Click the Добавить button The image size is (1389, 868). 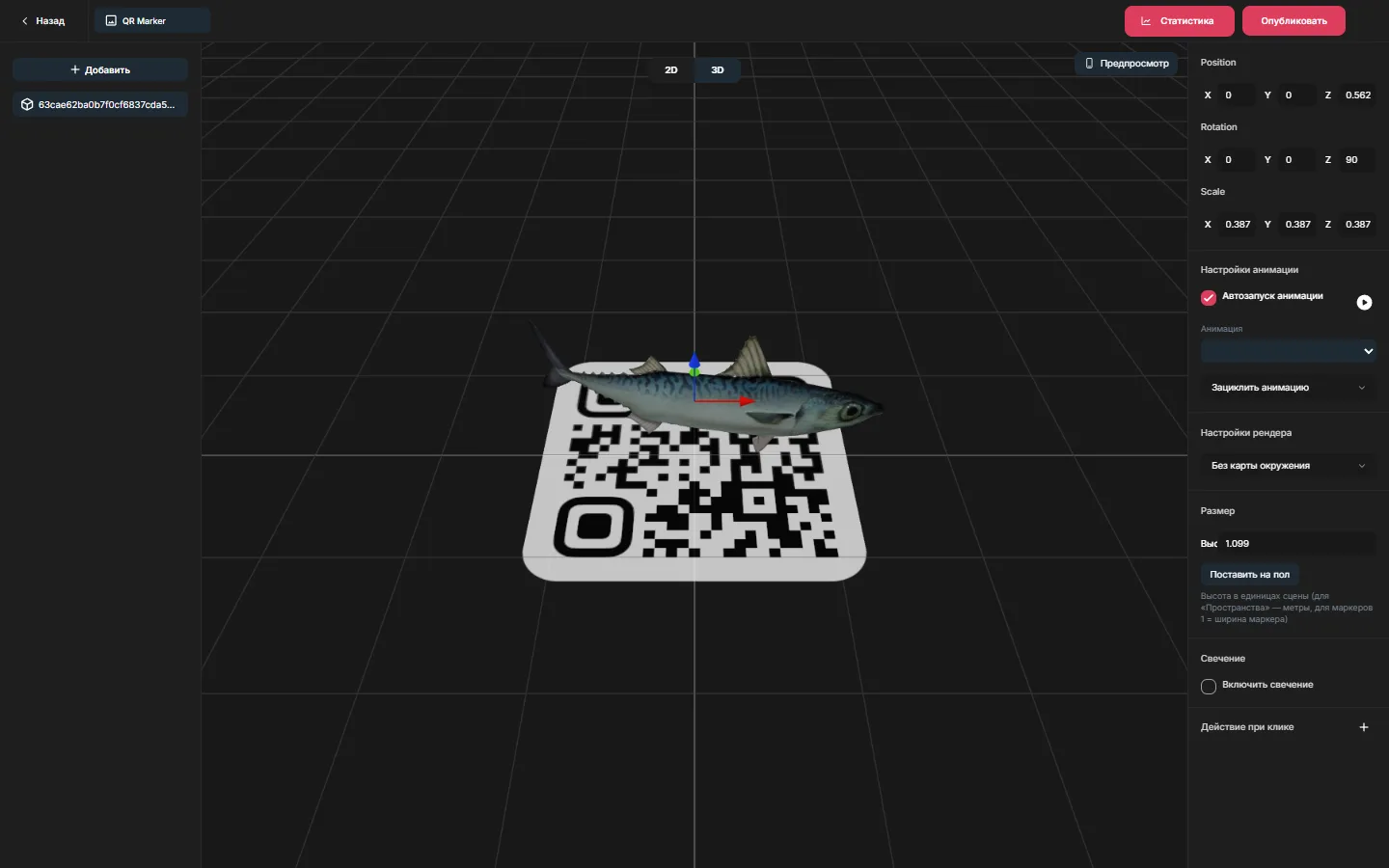(100, 69)
